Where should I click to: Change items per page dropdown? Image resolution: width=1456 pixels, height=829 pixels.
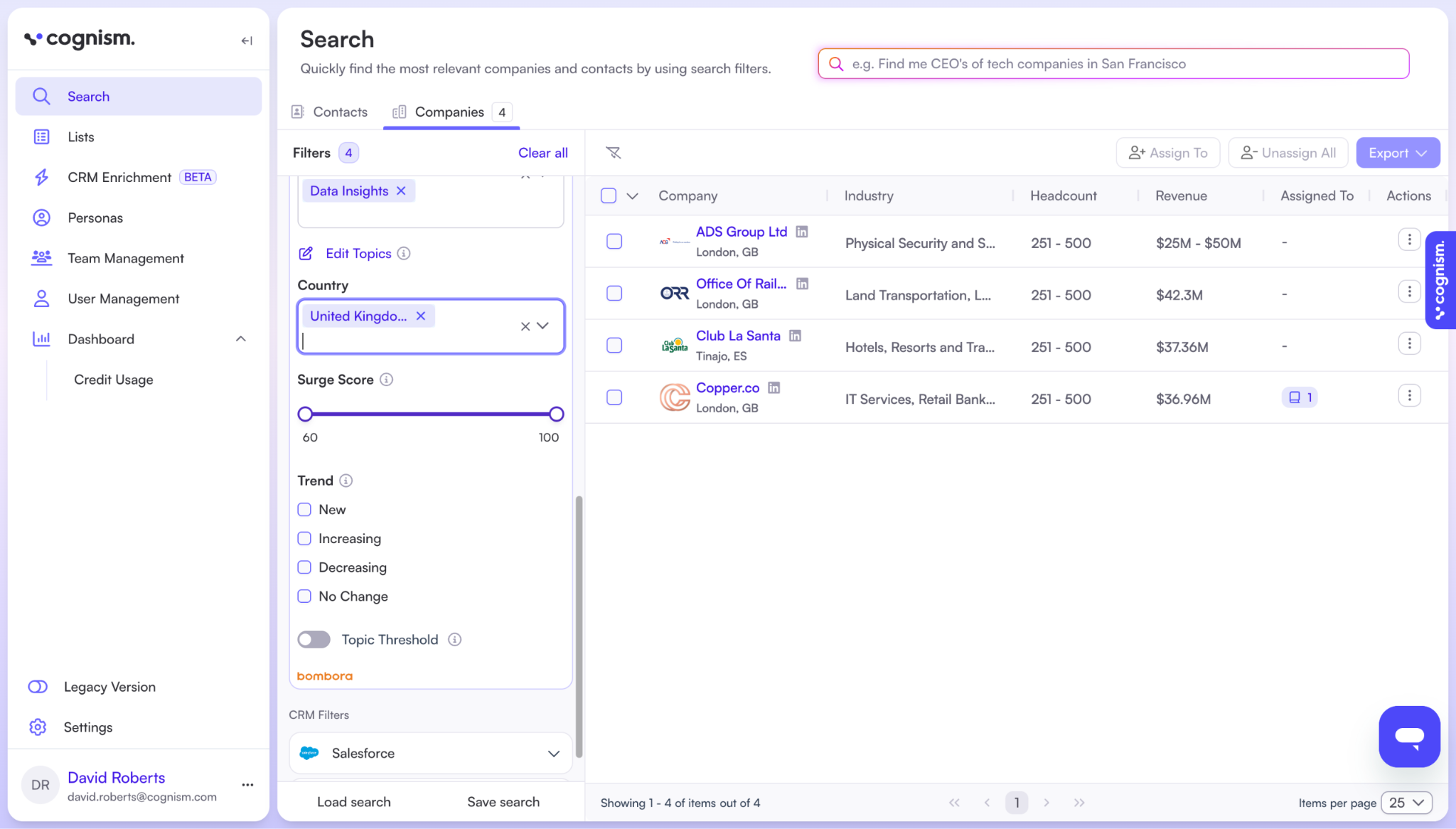click(x=1406, y=803)
